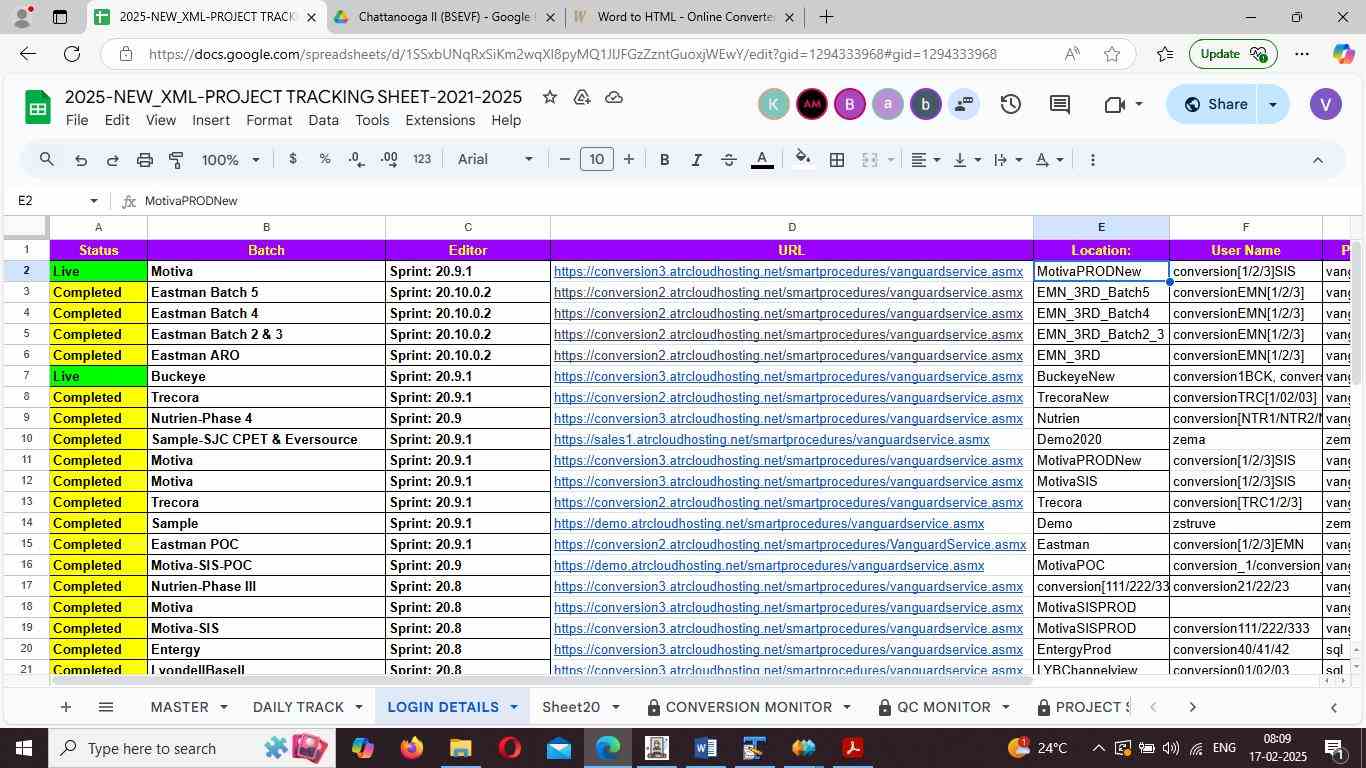Screen dimensions: 1366x768
Task: View cloud document status
Action: click(x=615, y=97)
